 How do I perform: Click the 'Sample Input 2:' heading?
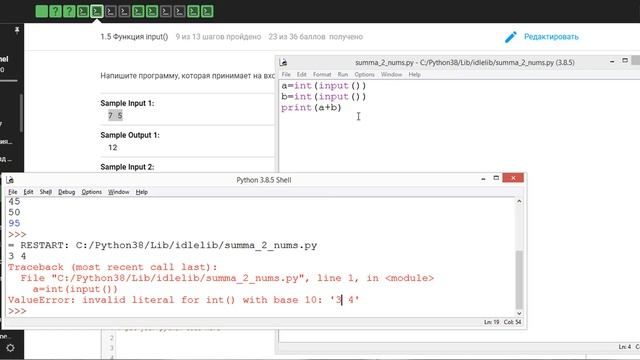(127, 167)
